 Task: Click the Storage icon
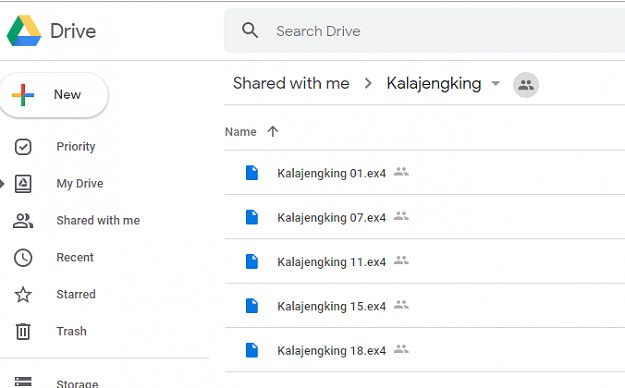point(23,382)
